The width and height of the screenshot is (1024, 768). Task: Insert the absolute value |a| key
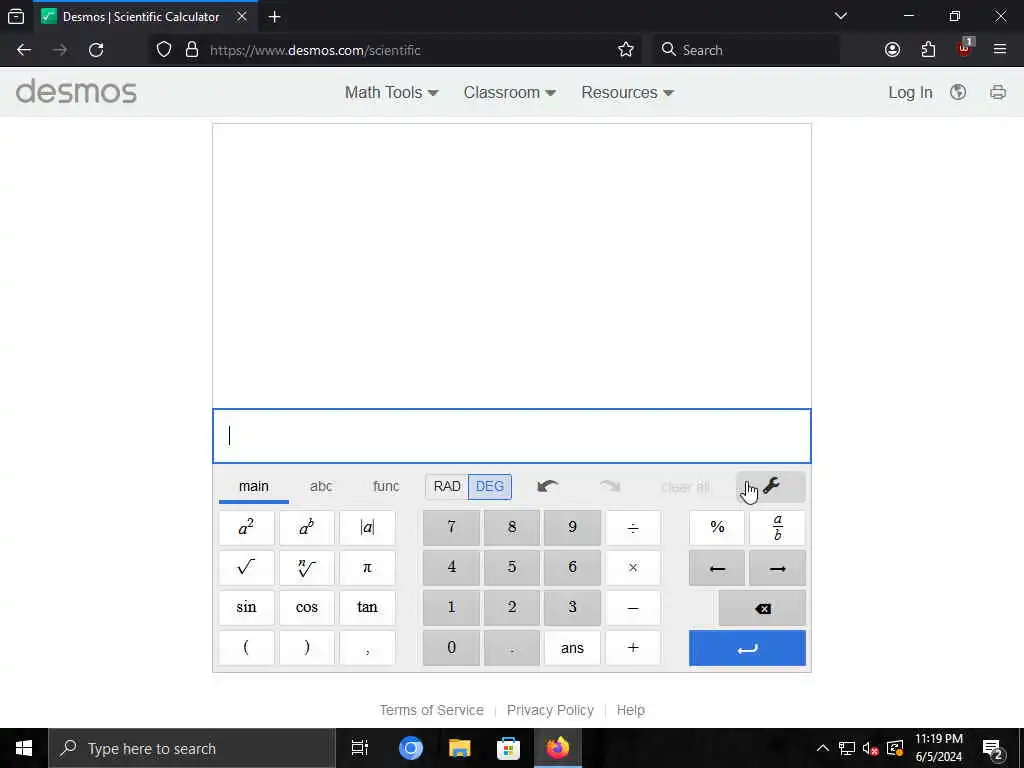[x=367, y=527]
